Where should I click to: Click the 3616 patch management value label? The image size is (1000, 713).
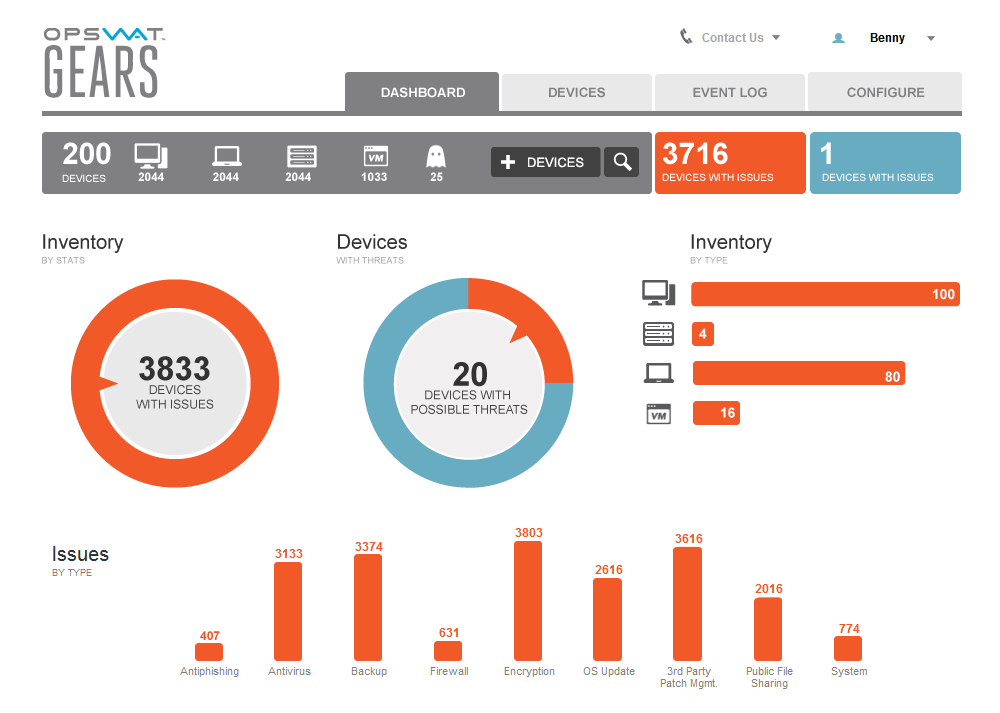(689, 539)
